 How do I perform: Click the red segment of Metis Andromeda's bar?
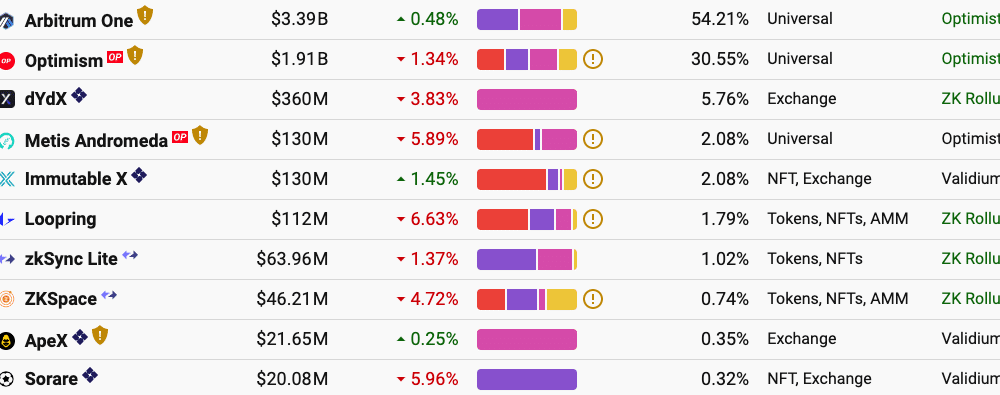[x=505, y=140]
